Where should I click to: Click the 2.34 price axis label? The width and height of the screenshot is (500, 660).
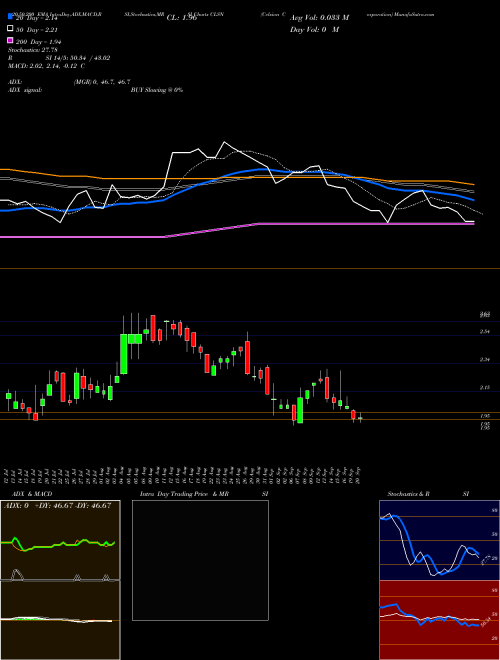tap(484, 360)
